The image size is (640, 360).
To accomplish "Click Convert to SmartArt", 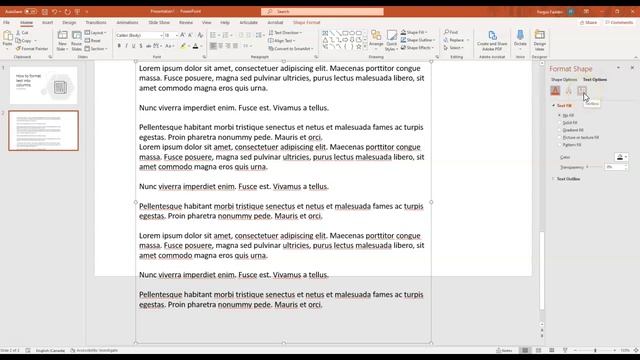I will coord(290,49).
